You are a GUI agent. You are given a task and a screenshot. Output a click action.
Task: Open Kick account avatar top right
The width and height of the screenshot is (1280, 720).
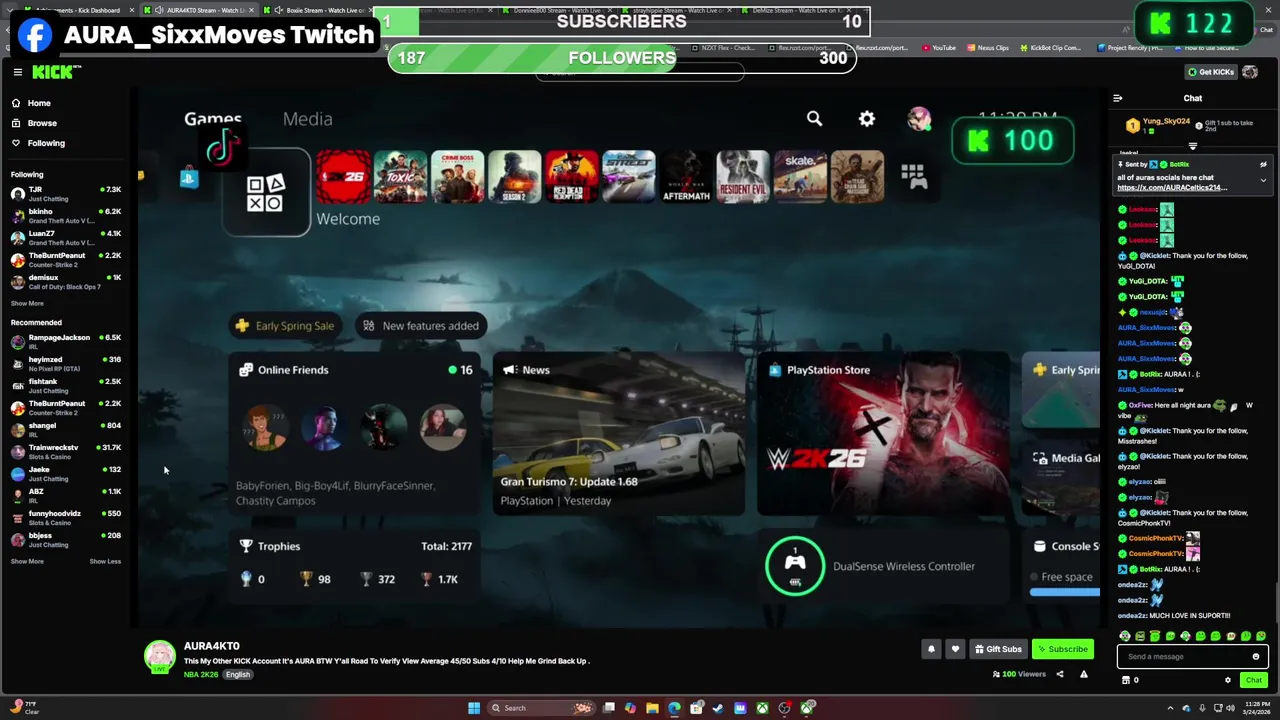(x=1250, y=72)
